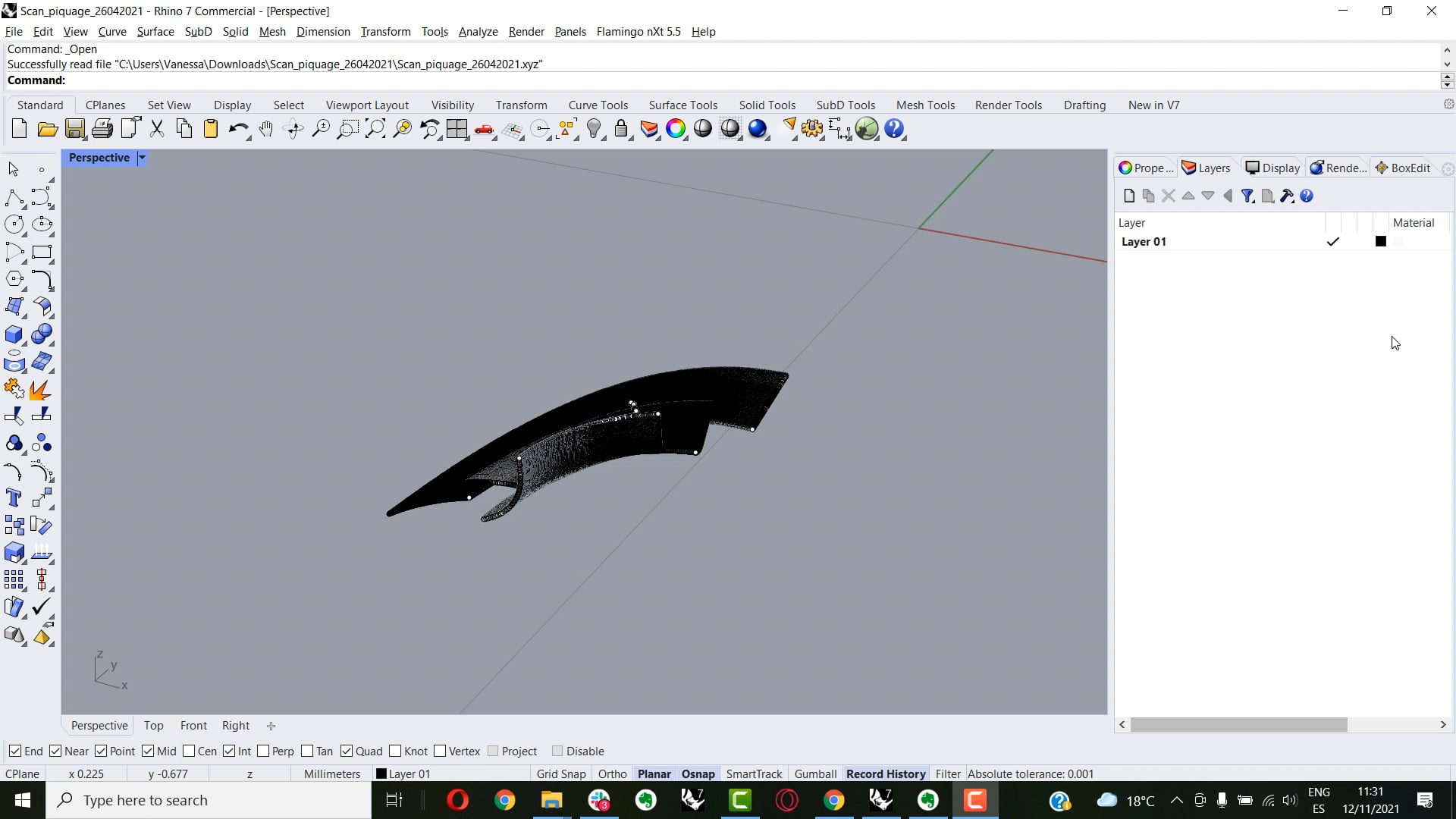Enable the Vertex osnap checkbox
The image size is (1456, 819).
(x=440, y=751)
